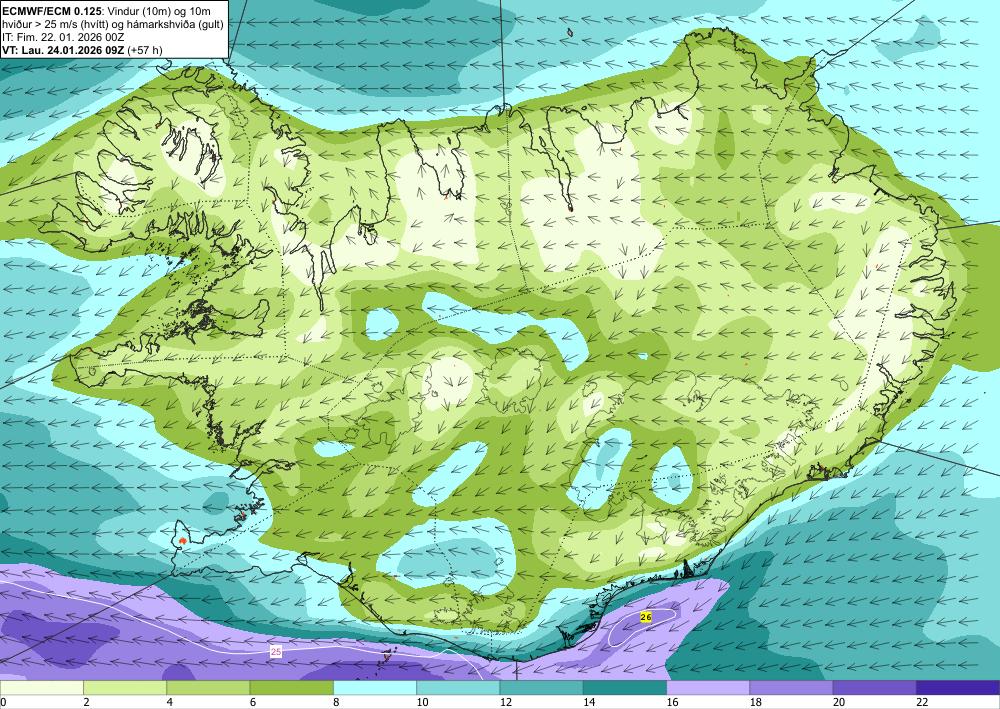Viewport: 1000px width, 709px height.
Task: Click the legend scale value 4
Action: click(x=170, y=702)
